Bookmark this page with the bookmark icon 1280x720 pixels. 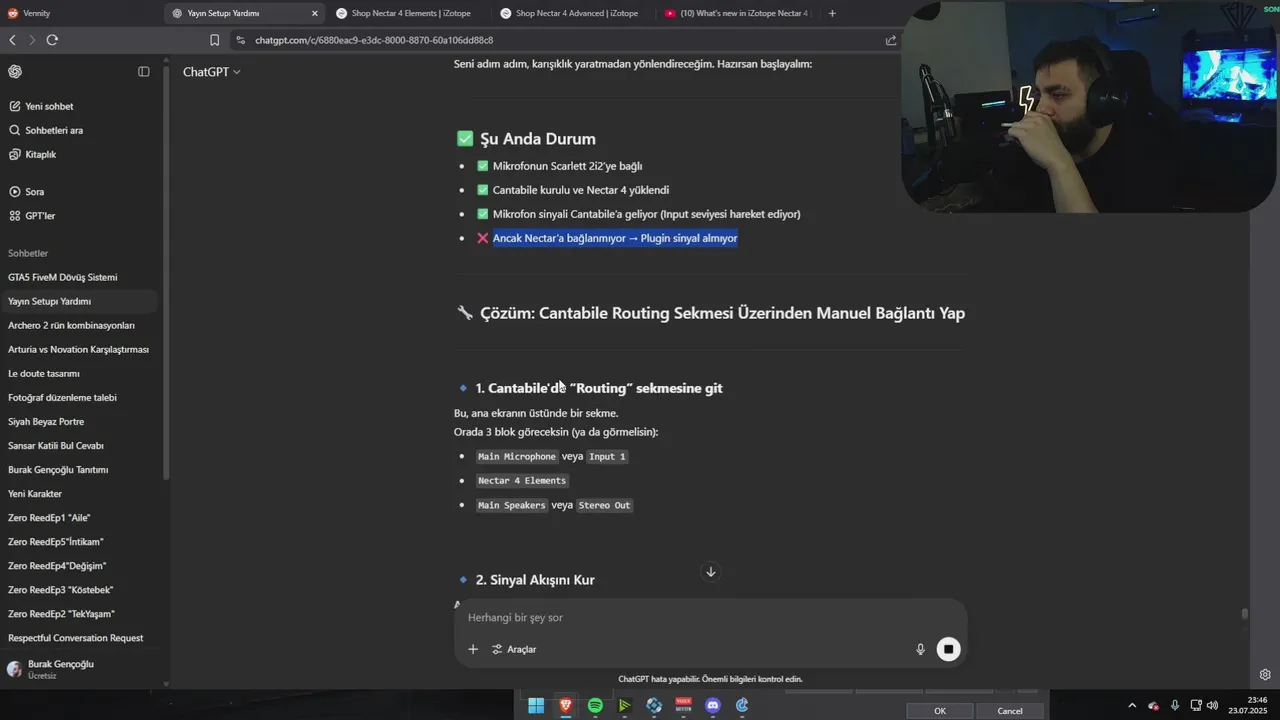click(x=214, y=40)
